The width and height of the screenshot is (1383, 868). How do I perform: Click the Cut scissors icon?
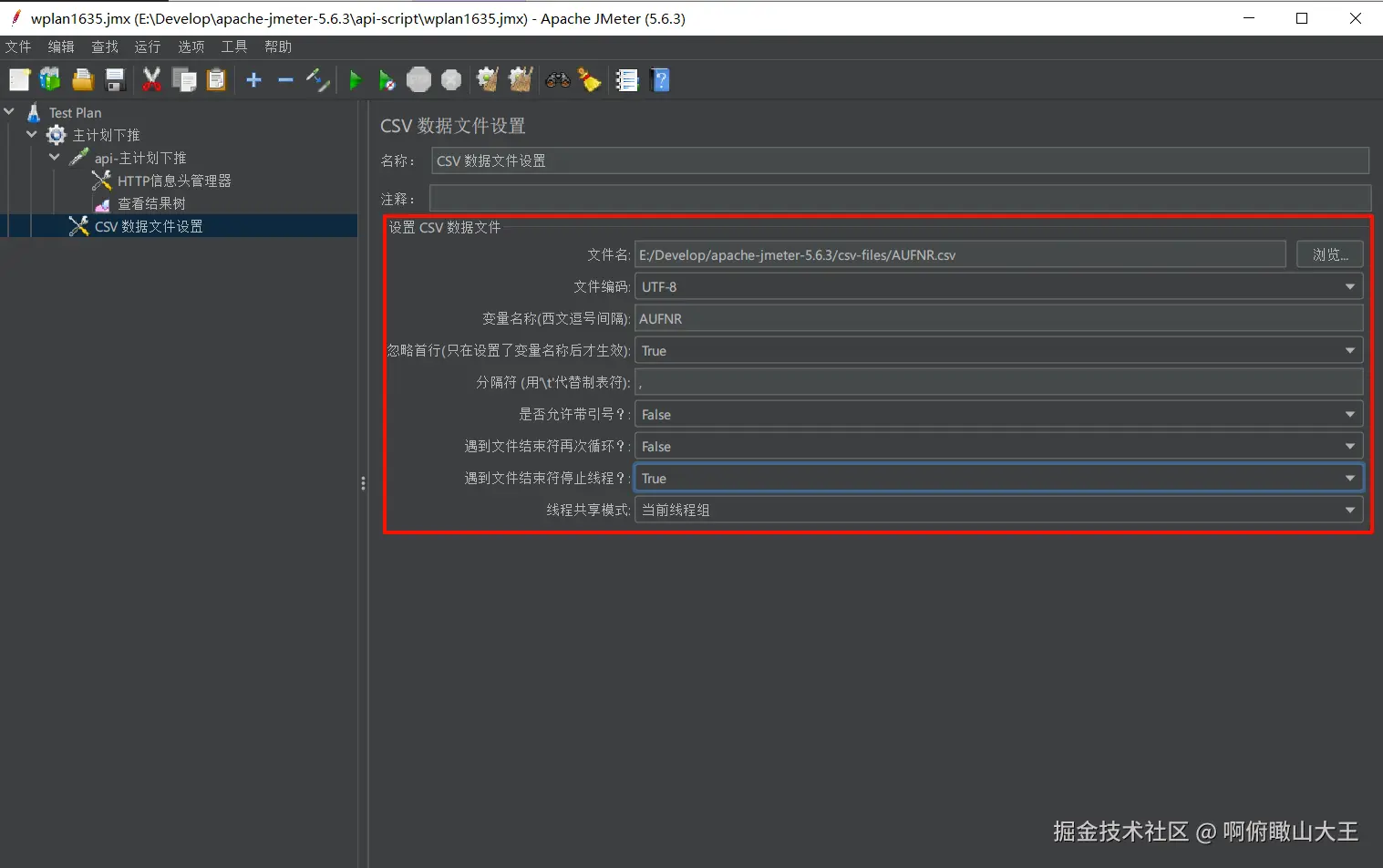pos(151,80)
